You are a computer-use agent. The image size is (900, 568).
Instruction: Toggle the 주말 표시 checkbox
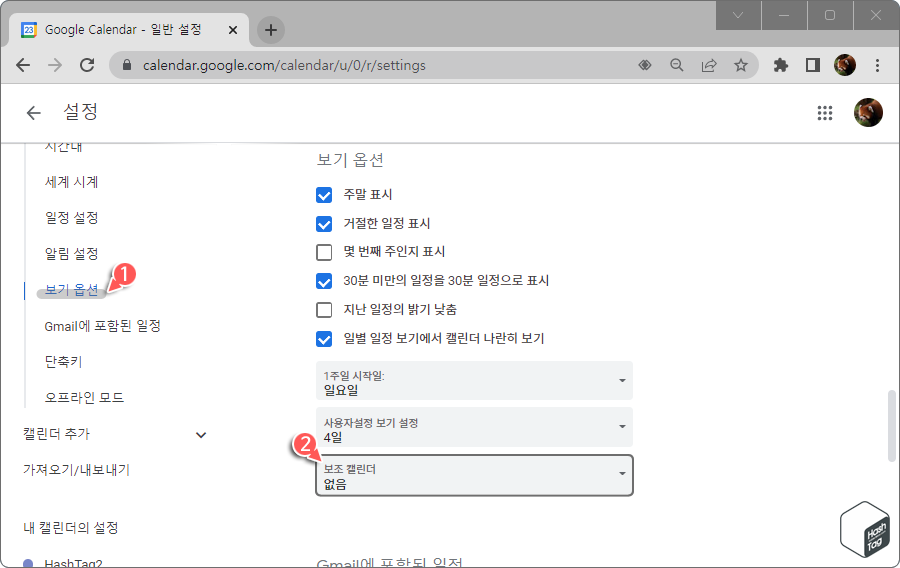point(324,195)
